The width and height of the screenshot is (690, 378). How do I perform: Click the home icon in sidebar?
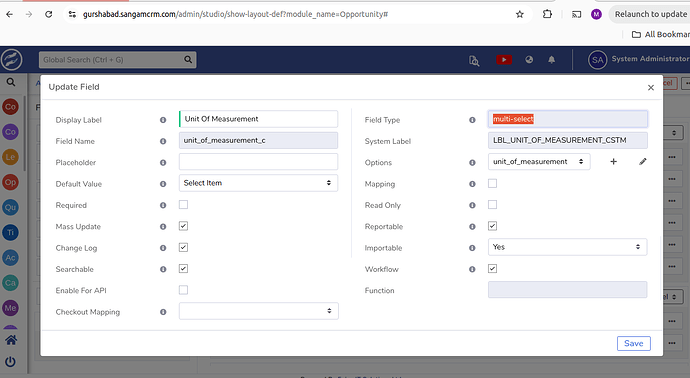point(11,340)
